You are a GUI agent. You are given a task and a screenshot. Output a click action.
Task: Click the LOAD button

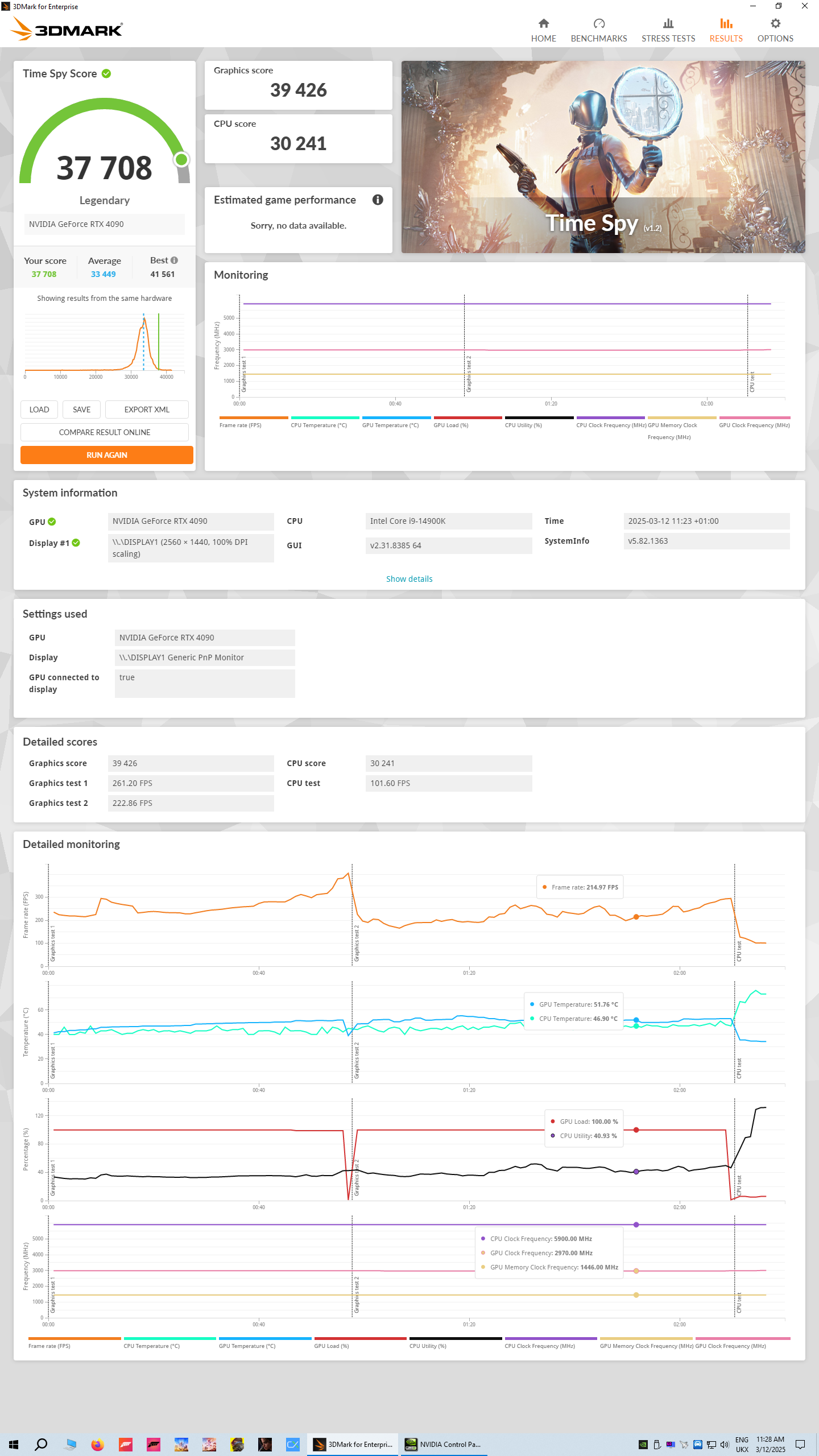39,409
